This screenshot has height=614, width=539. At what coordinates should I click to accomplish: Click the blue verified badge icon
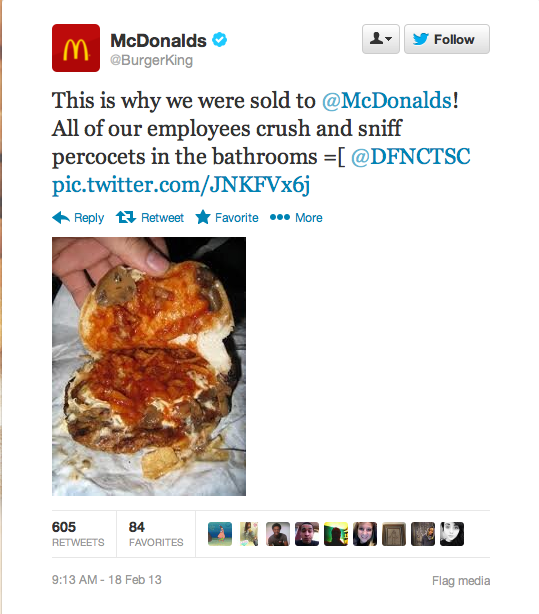click(219, 40)
